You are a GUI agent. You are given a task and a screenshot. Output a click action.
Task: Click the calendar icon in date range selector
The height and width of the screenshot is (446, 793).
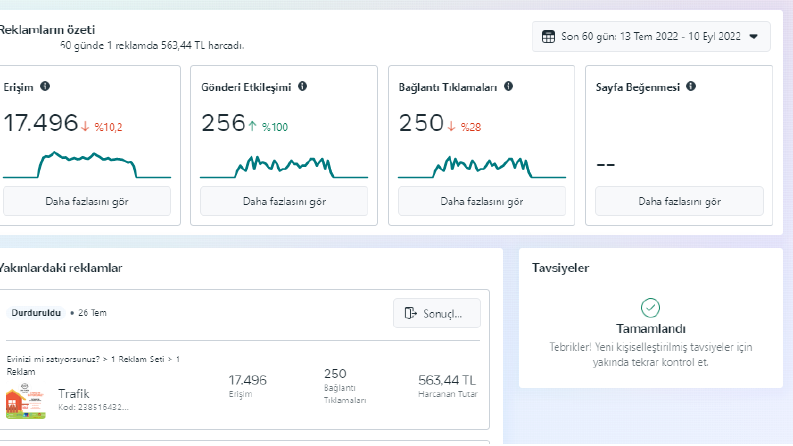click(548, 36)
